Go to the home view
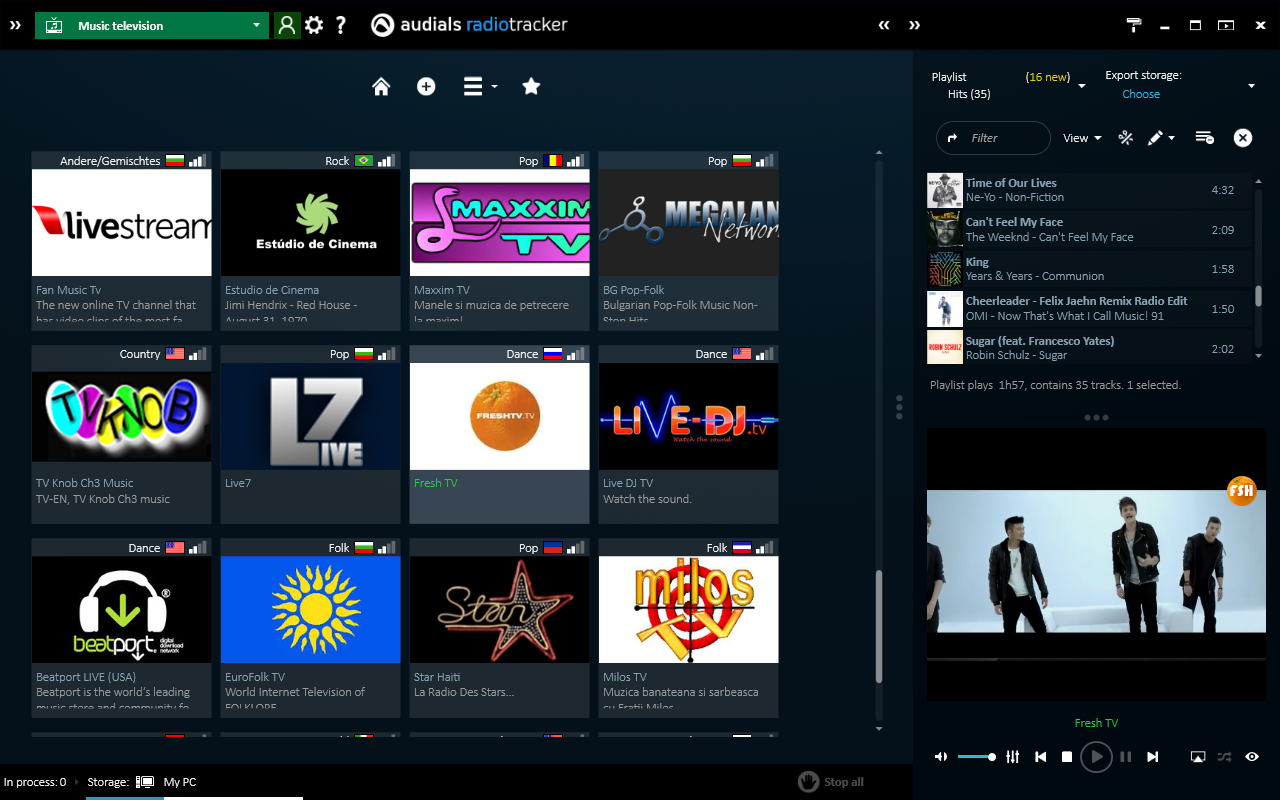Viewport: 1280px width, 800px height. [x=381, y=87]
